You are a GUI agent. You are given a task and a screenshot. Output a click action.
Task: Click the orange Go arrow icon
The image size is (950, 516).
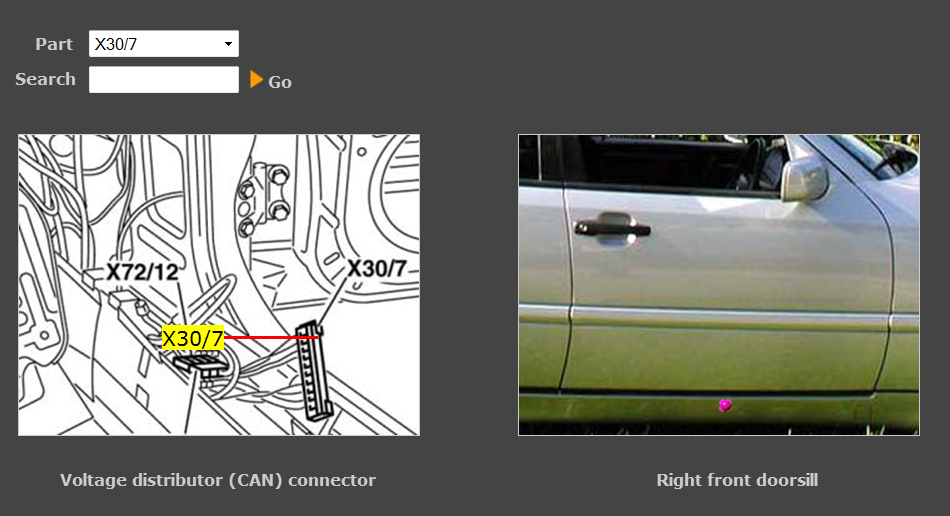coord(256,79)
